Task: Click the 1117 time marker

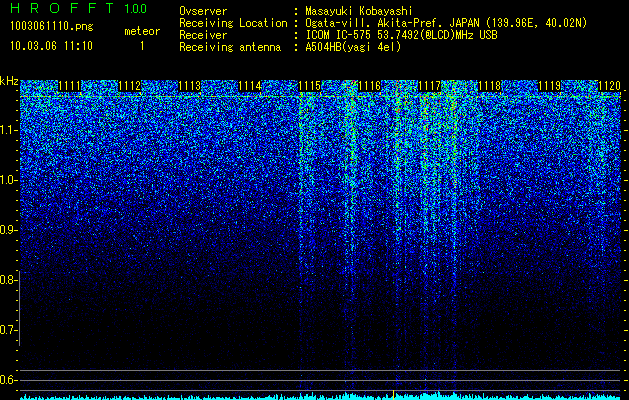Action: (430, 86)
